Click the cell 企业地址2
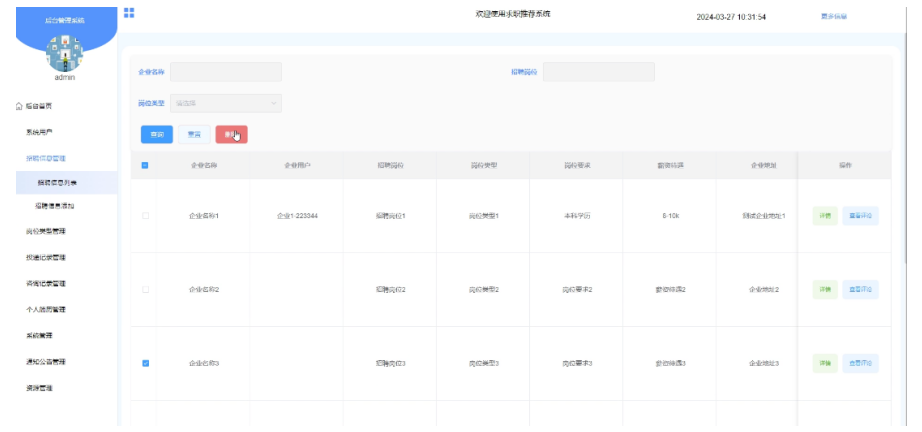 pyautogui.click(x=764, y=290)
